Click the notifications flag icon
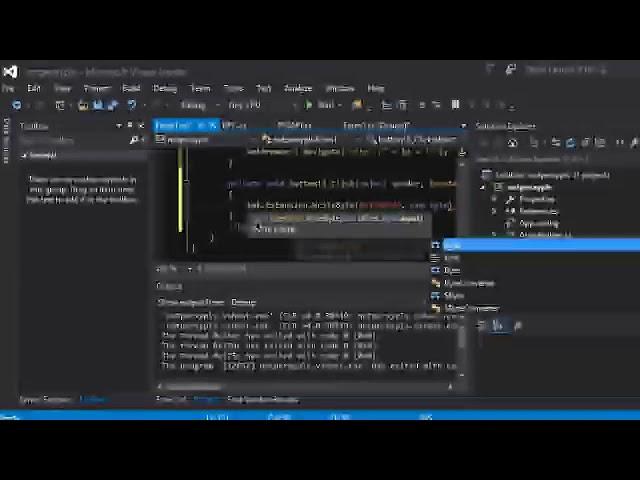 click(x=490, y=70)
